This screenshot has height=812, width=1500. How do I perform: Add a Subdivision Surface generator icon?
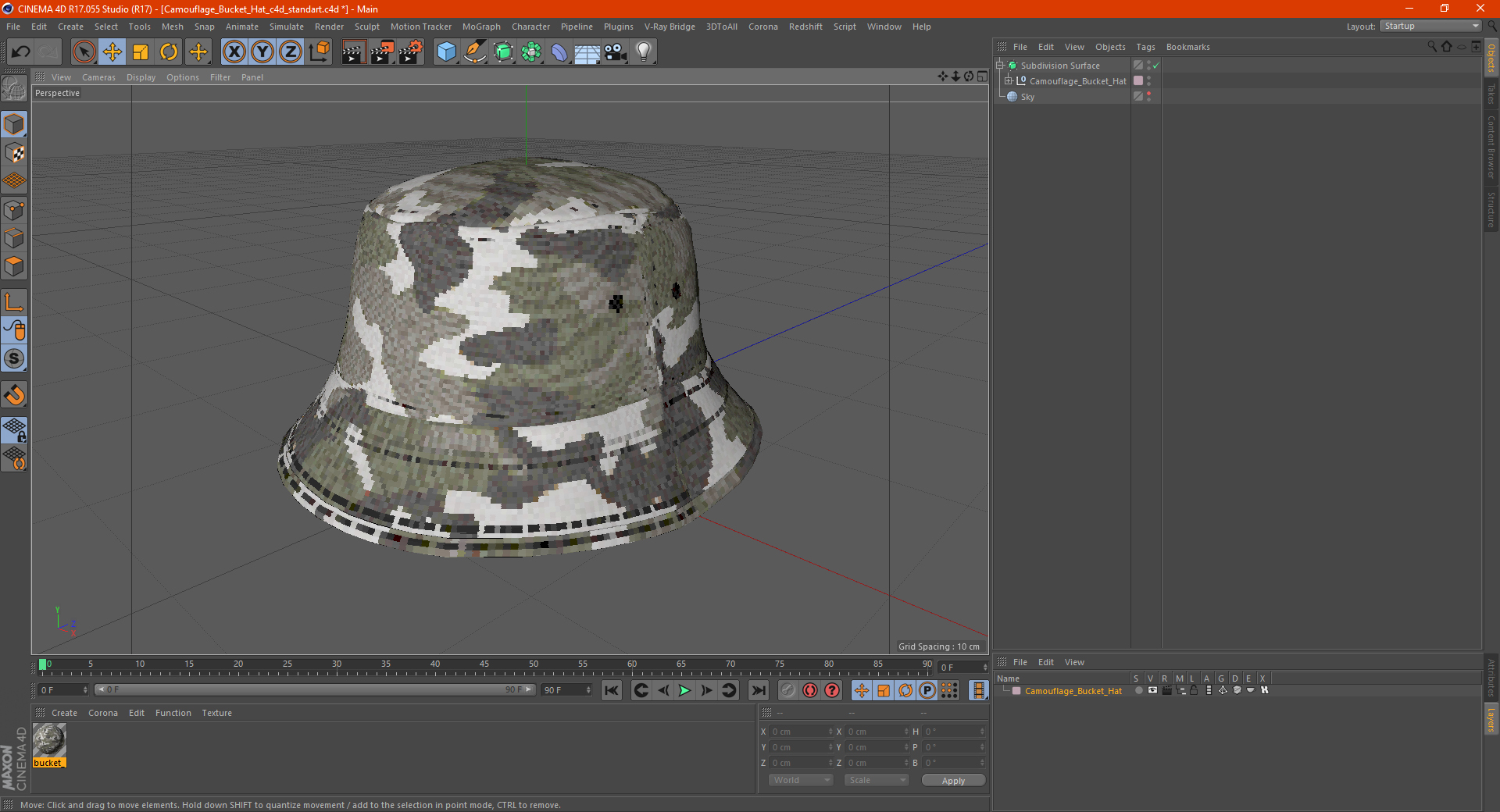coord(503,52)
